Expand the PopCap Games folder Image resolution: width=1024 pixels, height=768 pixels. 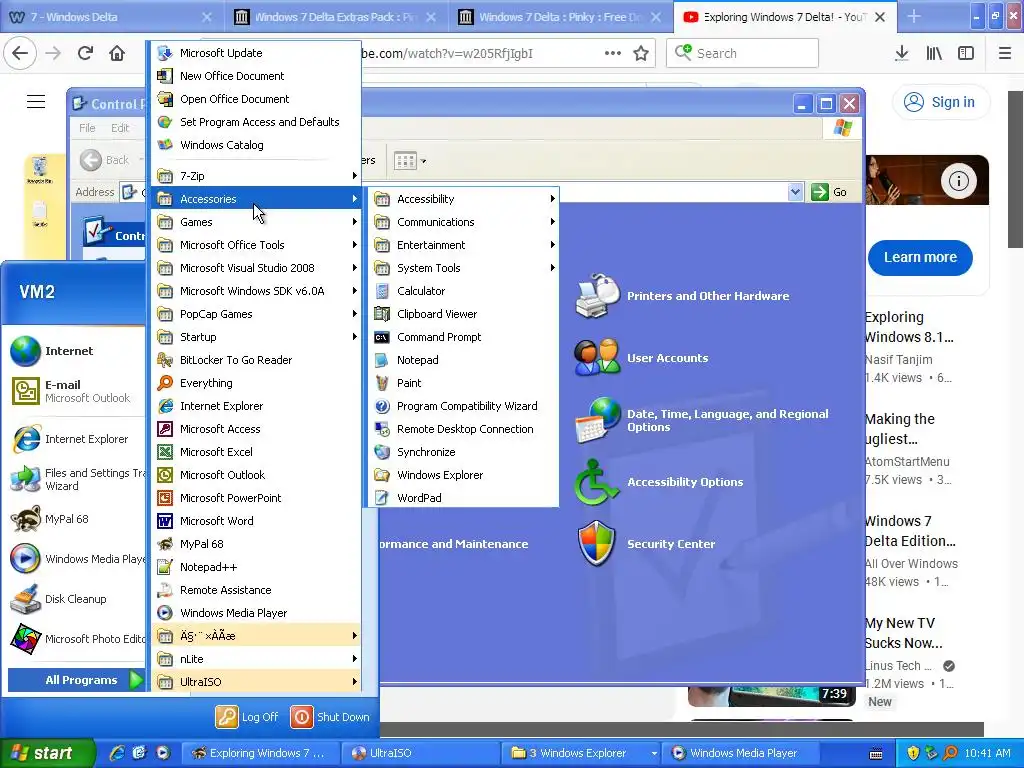click(x=257, y=314)
